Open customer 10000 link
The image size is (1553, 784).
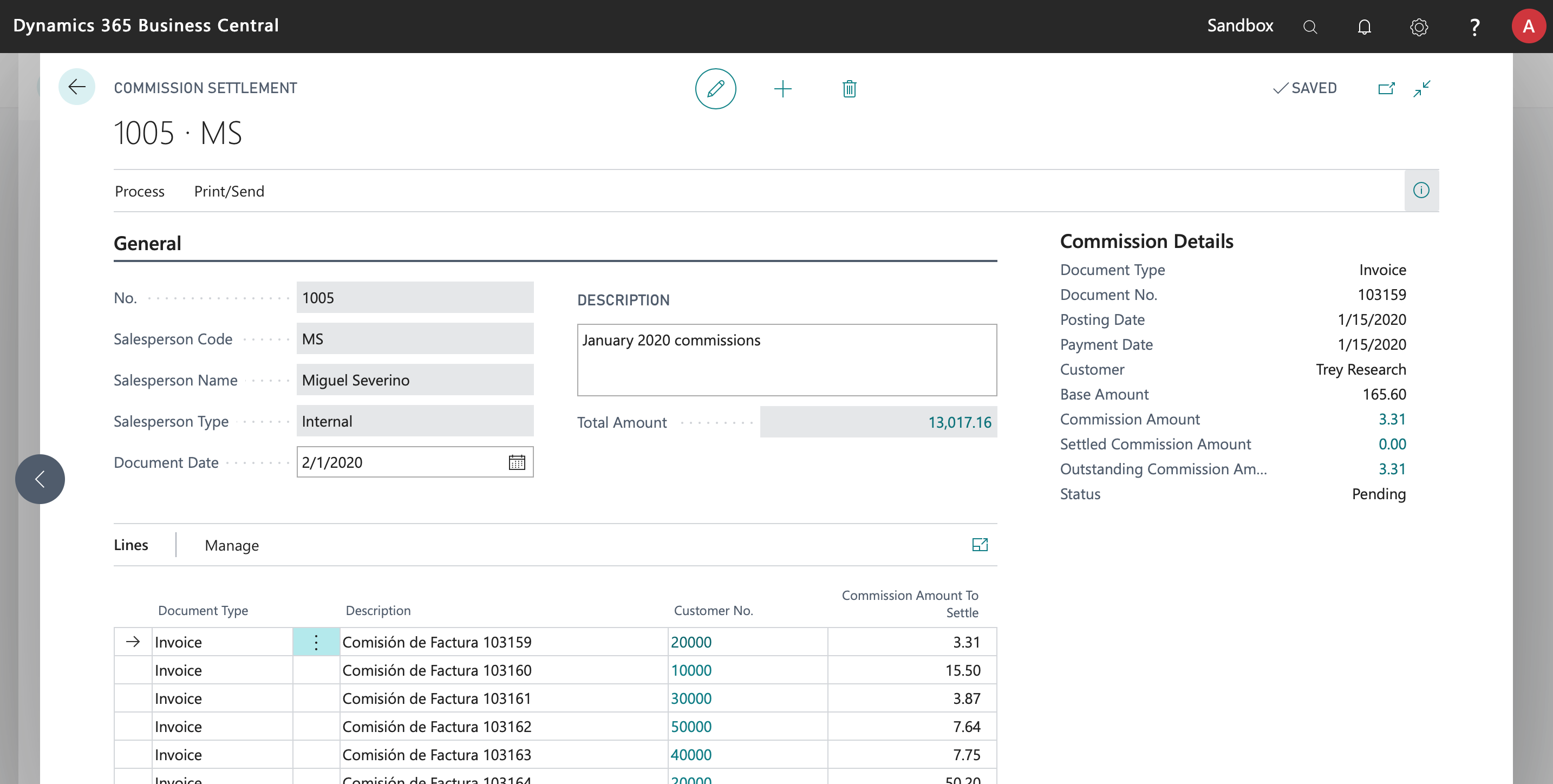691,670
